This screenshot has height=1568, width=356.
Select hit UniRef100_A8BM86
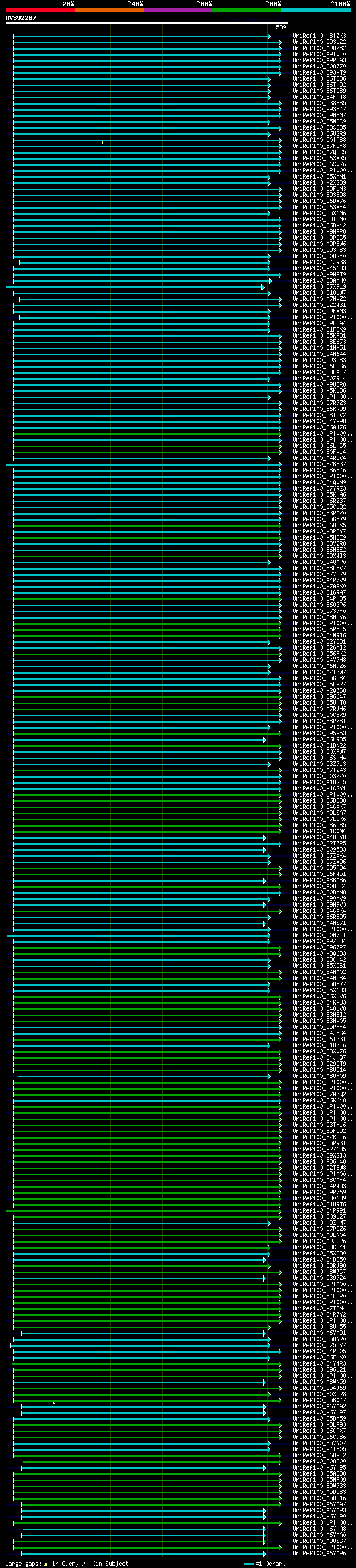pos(319,881)
